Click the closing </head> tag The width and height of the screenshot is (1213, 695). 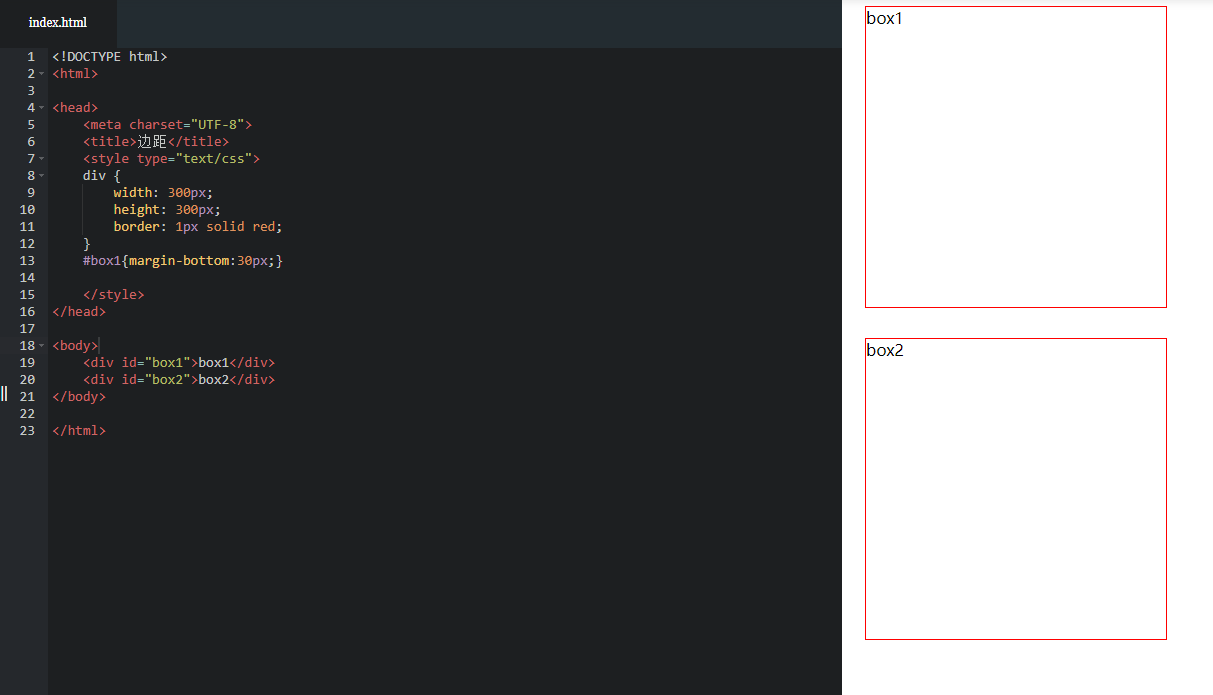click(x=79, y=312)
